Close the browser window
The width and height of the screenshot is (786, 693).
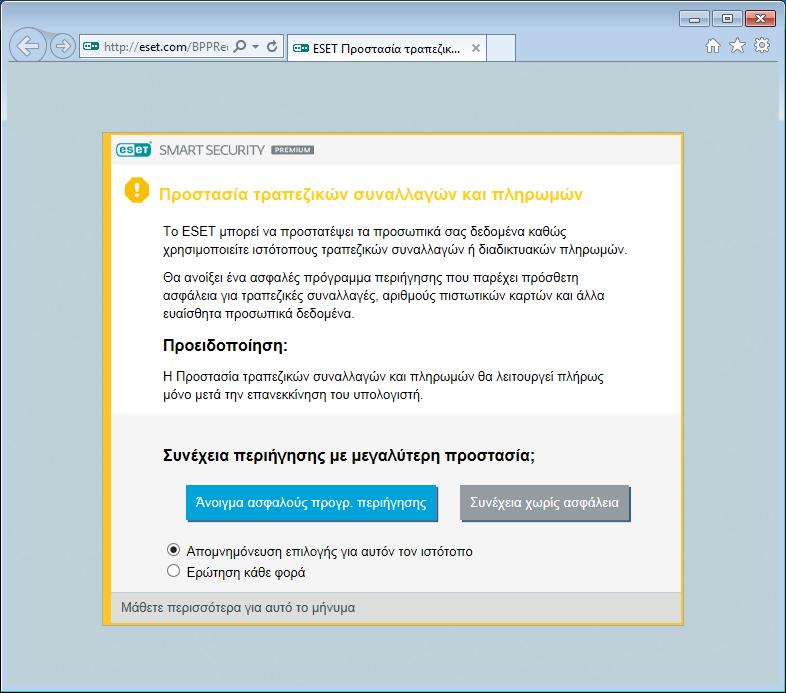tap(760, 19)
